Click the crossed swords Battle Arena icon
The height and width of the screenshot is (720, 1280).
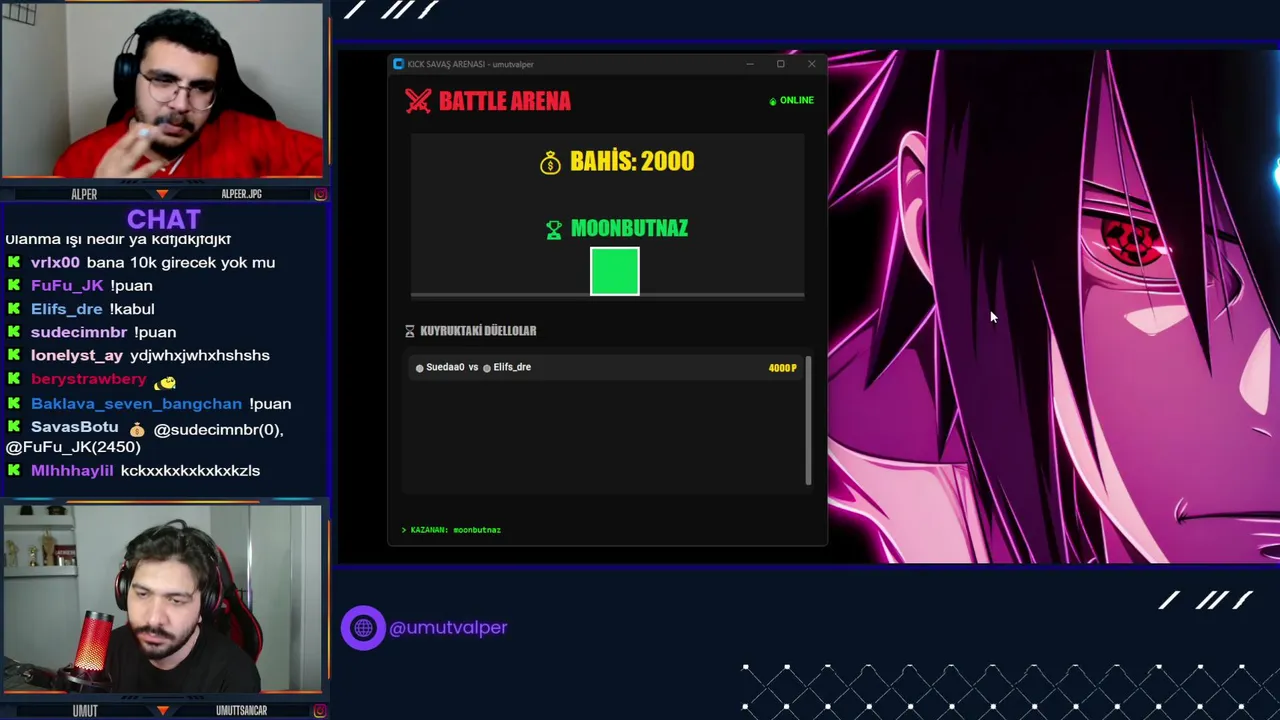[418, 101]
